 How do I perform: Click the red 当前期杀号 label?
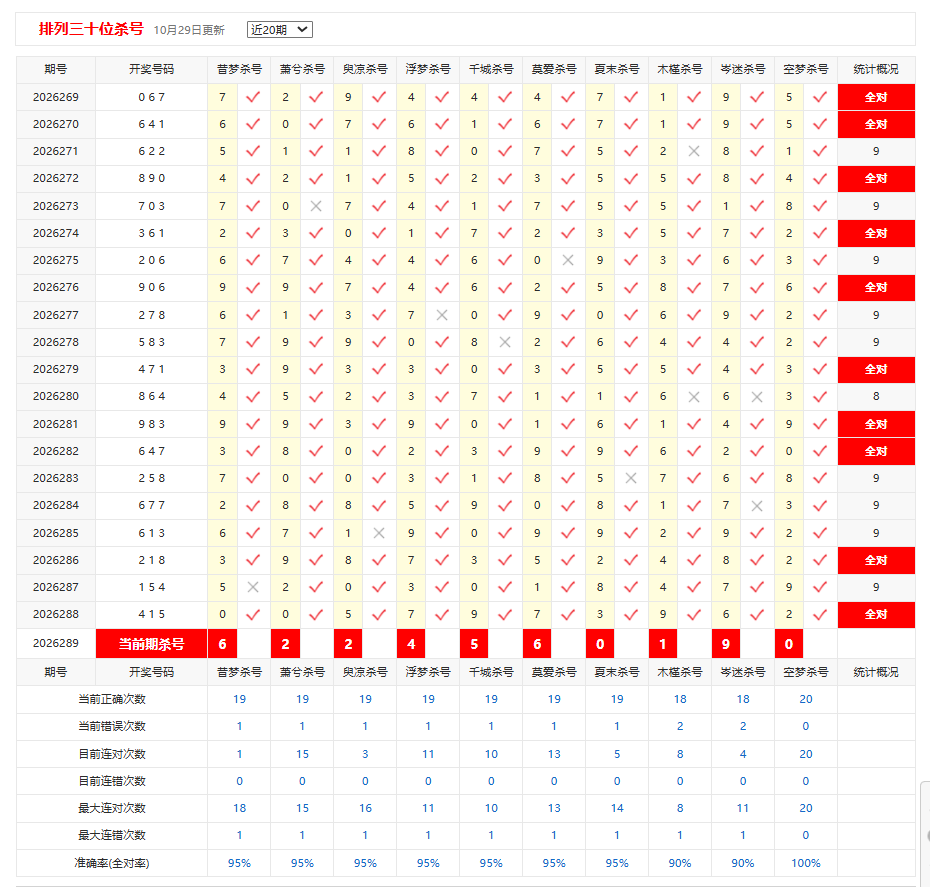point(151,644)
